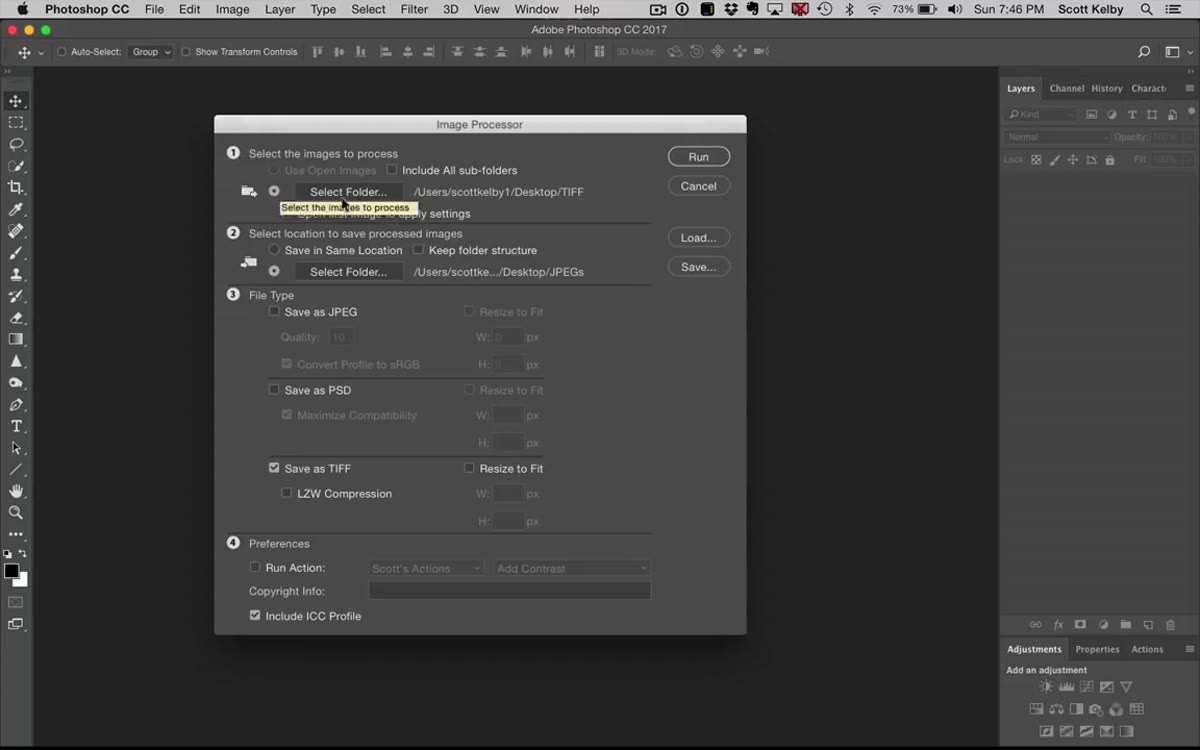Open the workspace switcher dropdown
Screen dimensions: 1200x750
(1176, 52)
